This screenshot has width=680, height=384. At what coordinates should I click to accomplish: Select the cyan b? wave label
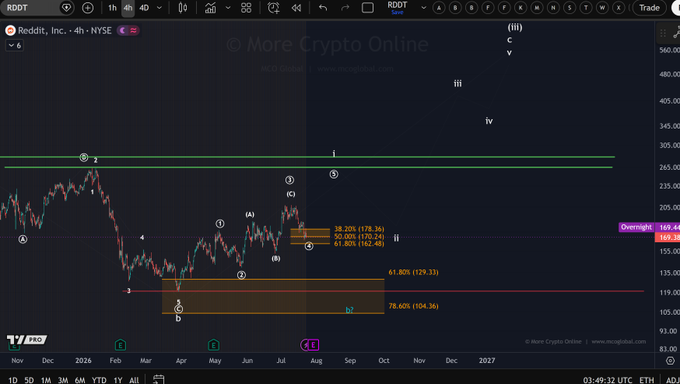tap(350, 310)
